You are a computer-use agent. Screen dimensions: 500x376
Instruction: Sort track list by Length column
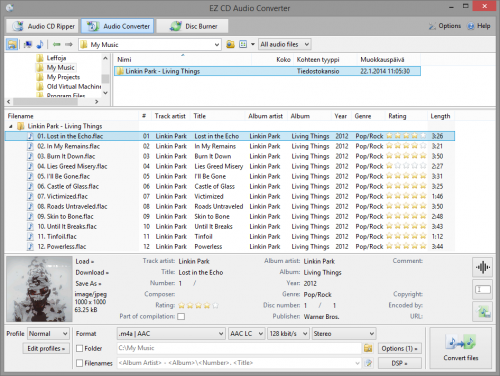(440, 116)
